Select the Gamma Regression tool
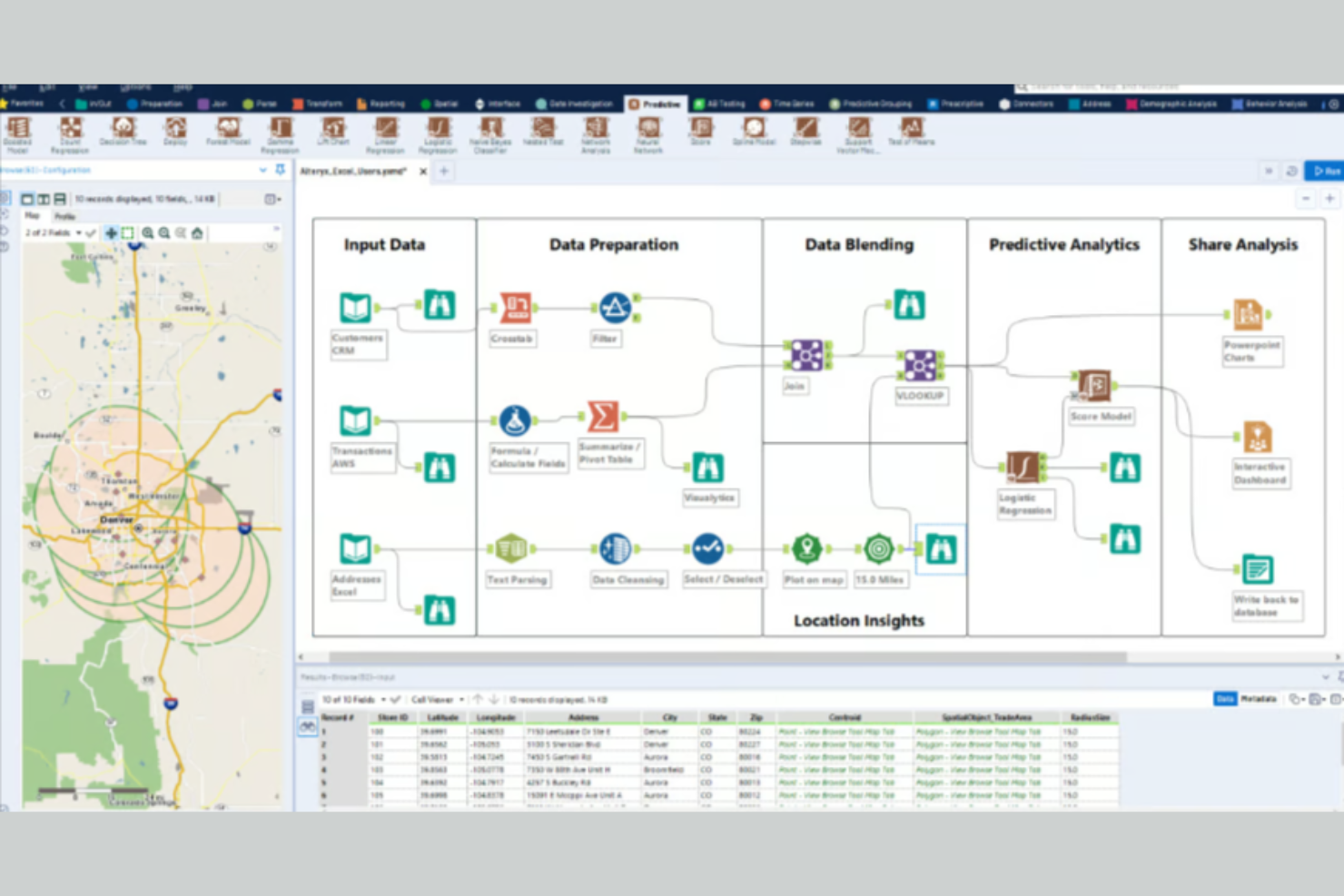The width and height of the screenshot is (1344, 896). point(280,134)
